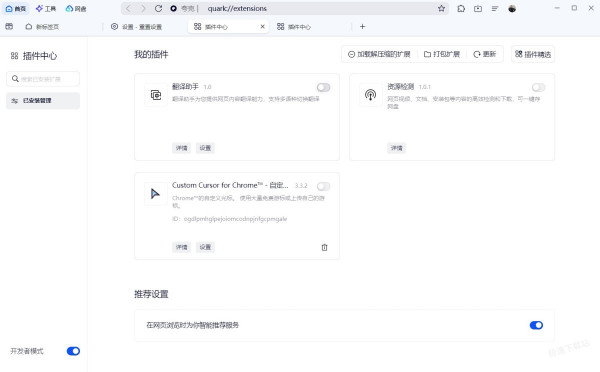Open details of resource detection extension
Viewport: 600px width, 372px height.
coord(397,148)
